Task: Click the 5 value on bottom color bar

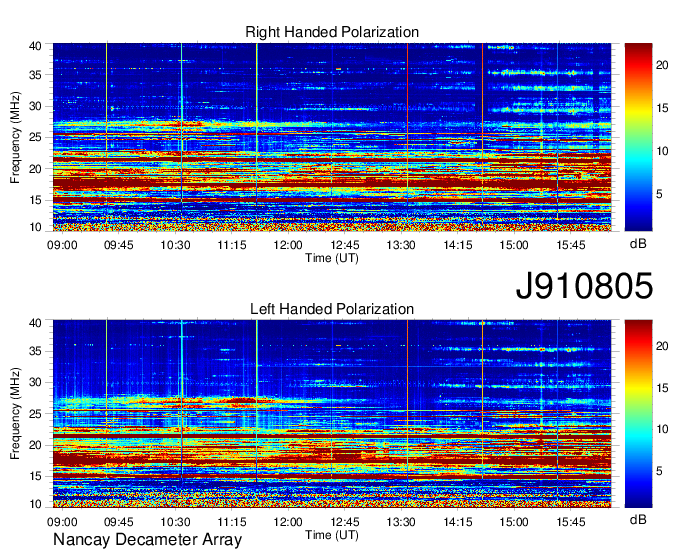Action: coord(659,470)
